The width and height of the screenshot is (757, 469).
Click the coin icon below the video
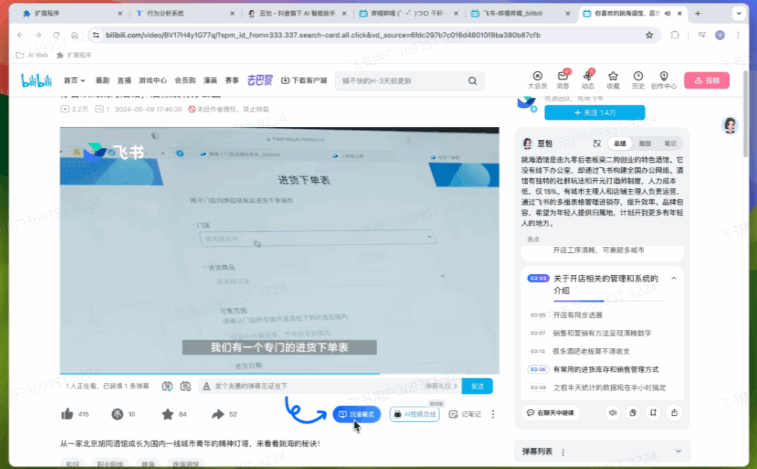117,414
